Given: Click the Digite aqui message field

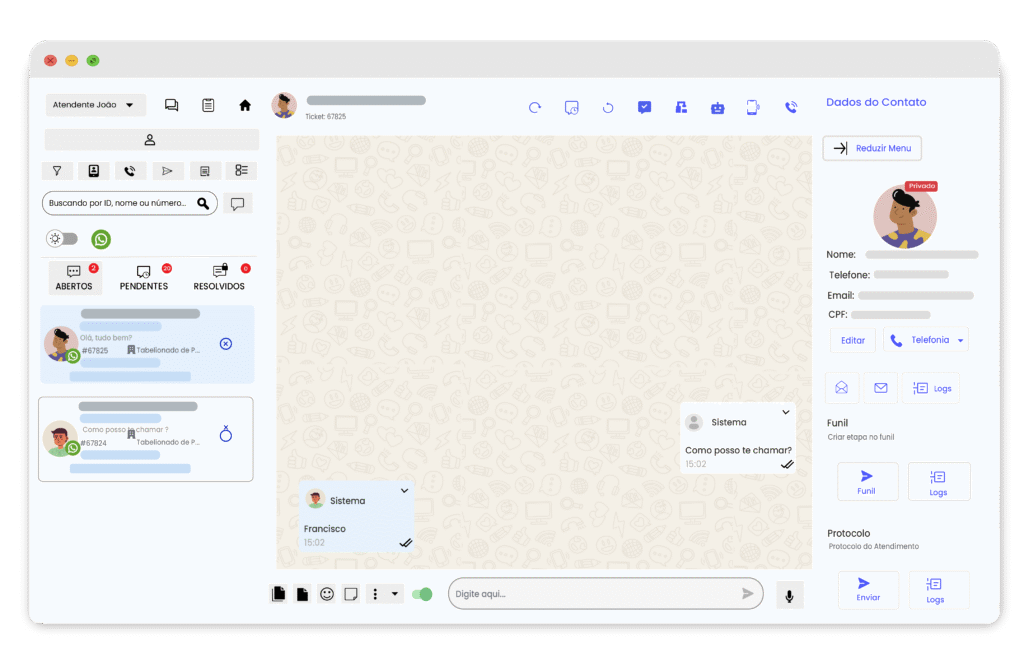Looking at the screenshot, I should coord(595,594).
